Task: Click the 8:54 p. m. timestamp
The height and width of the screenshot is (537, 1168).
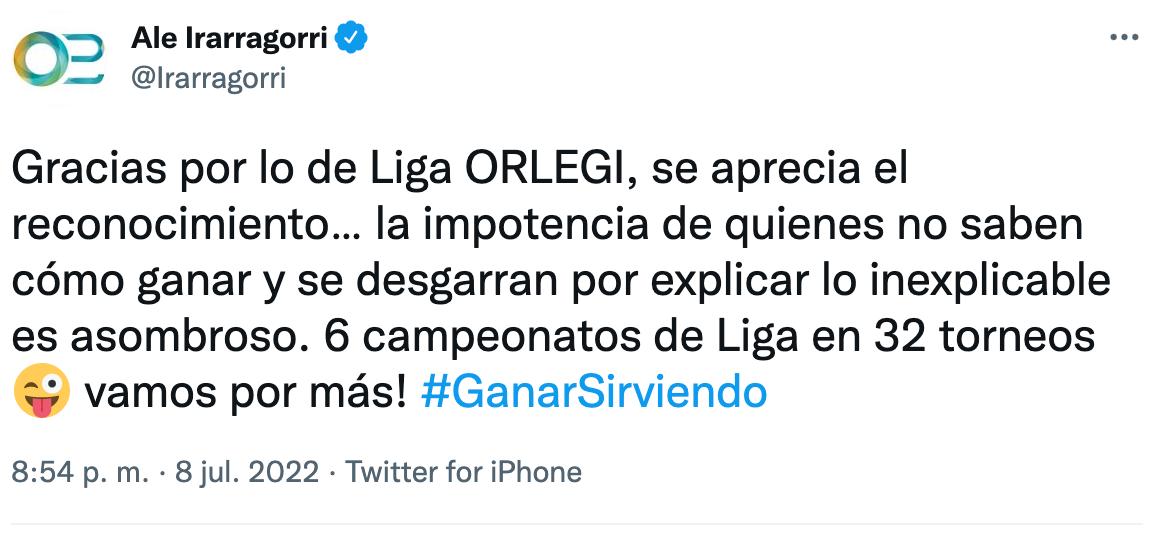Action: click(79, 472)
